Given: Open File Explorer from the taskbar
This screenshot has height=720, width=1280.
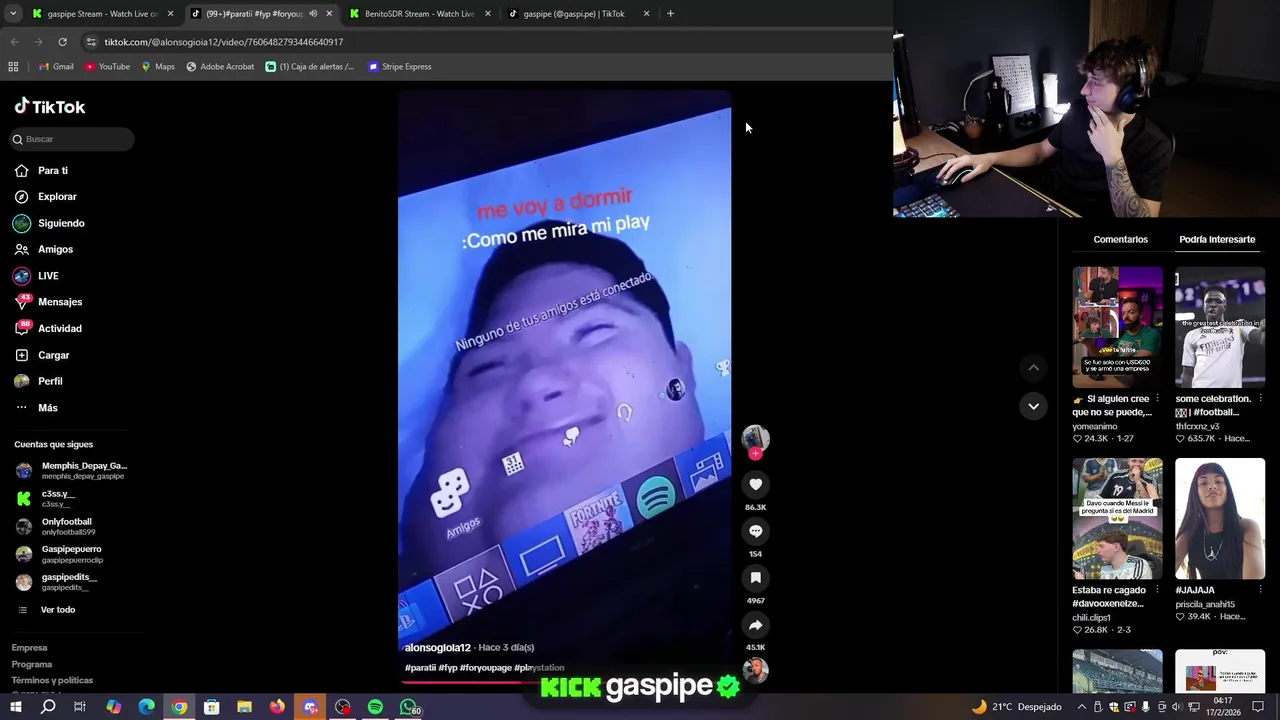Looking at the screenshot, I should (244, 707).
